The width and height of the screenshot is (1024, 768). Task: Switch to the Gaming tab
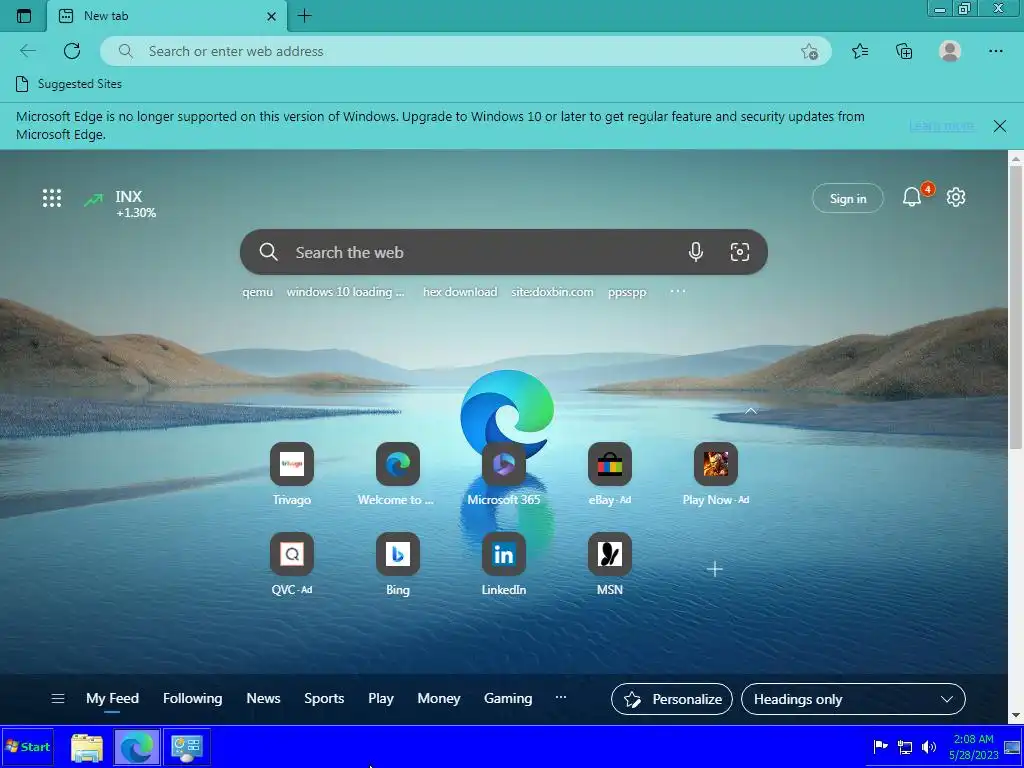[x=508, y=699]
